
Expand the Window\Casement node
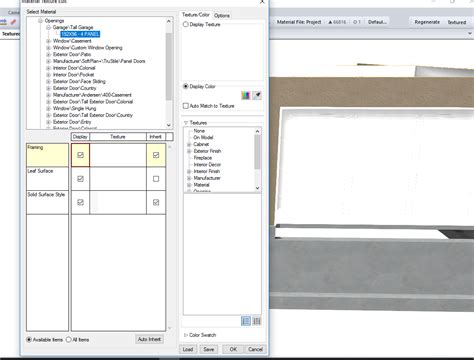pyautogui.click(x=48, y=41)
